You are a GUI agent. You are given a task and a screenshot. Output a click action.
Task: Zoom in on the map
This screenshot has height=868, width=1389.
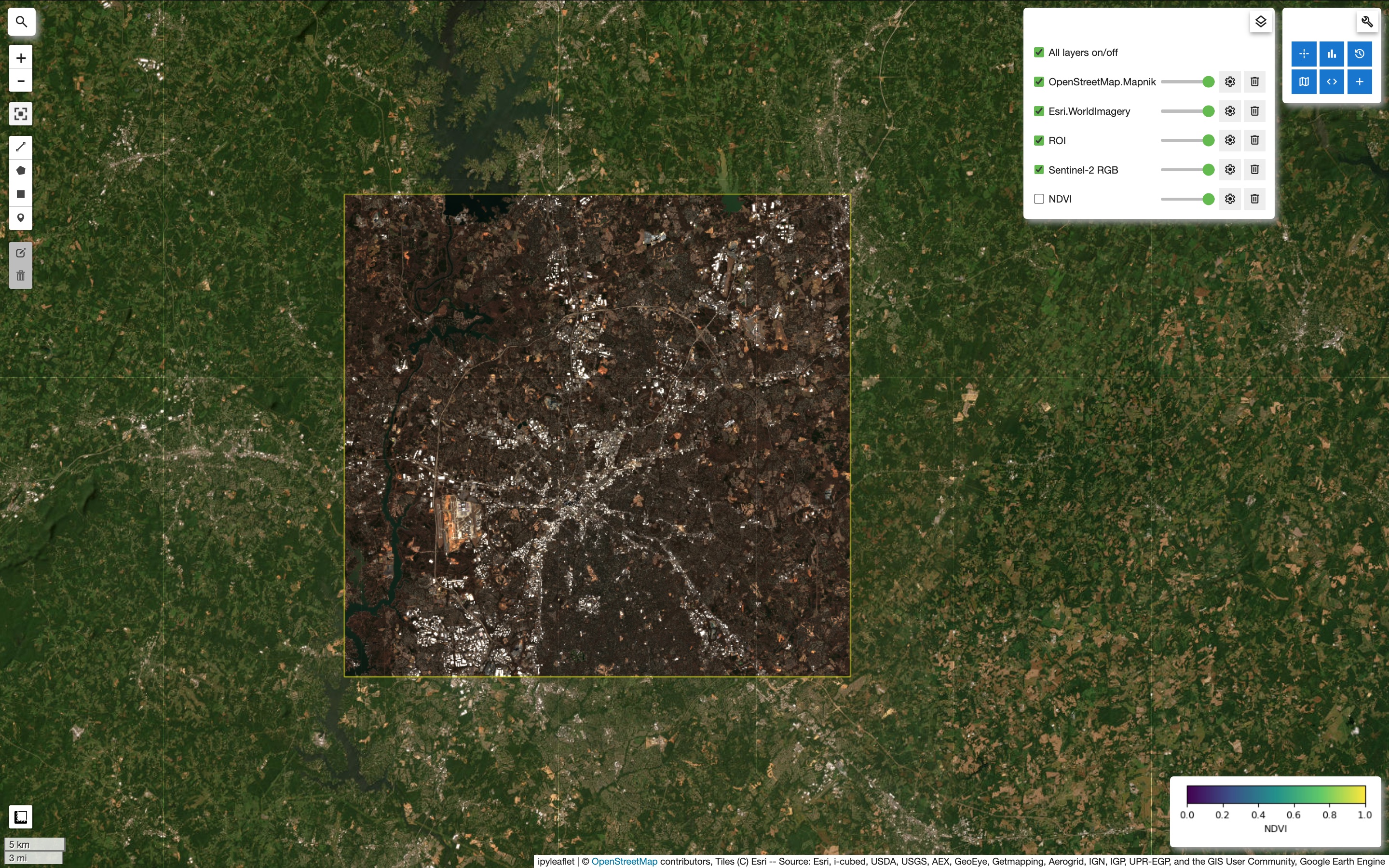[x=21, y=58]
